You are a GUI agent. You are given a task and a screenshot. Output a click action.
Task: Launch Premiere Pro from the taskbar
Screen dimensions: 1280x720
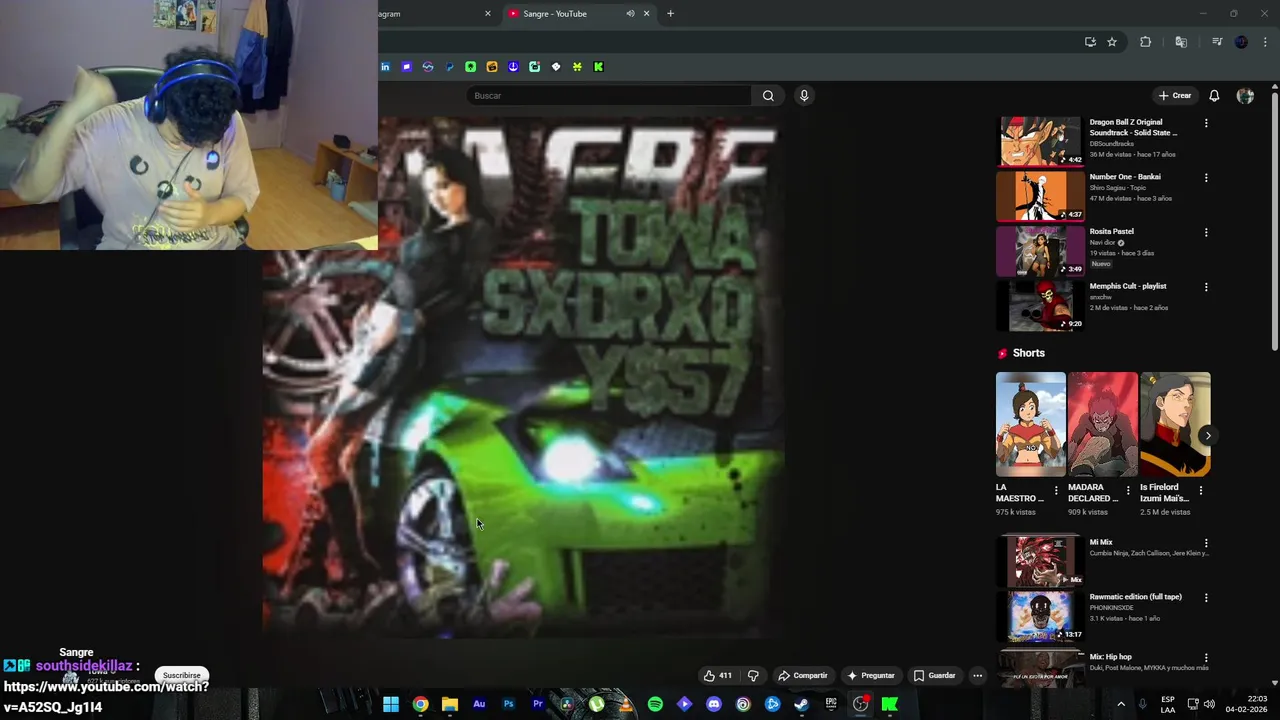(x=538, y=704)
